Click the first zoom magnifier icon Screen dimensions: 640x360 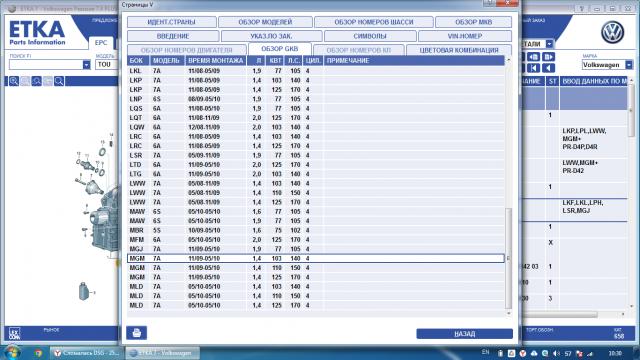(x=14, y=81)
